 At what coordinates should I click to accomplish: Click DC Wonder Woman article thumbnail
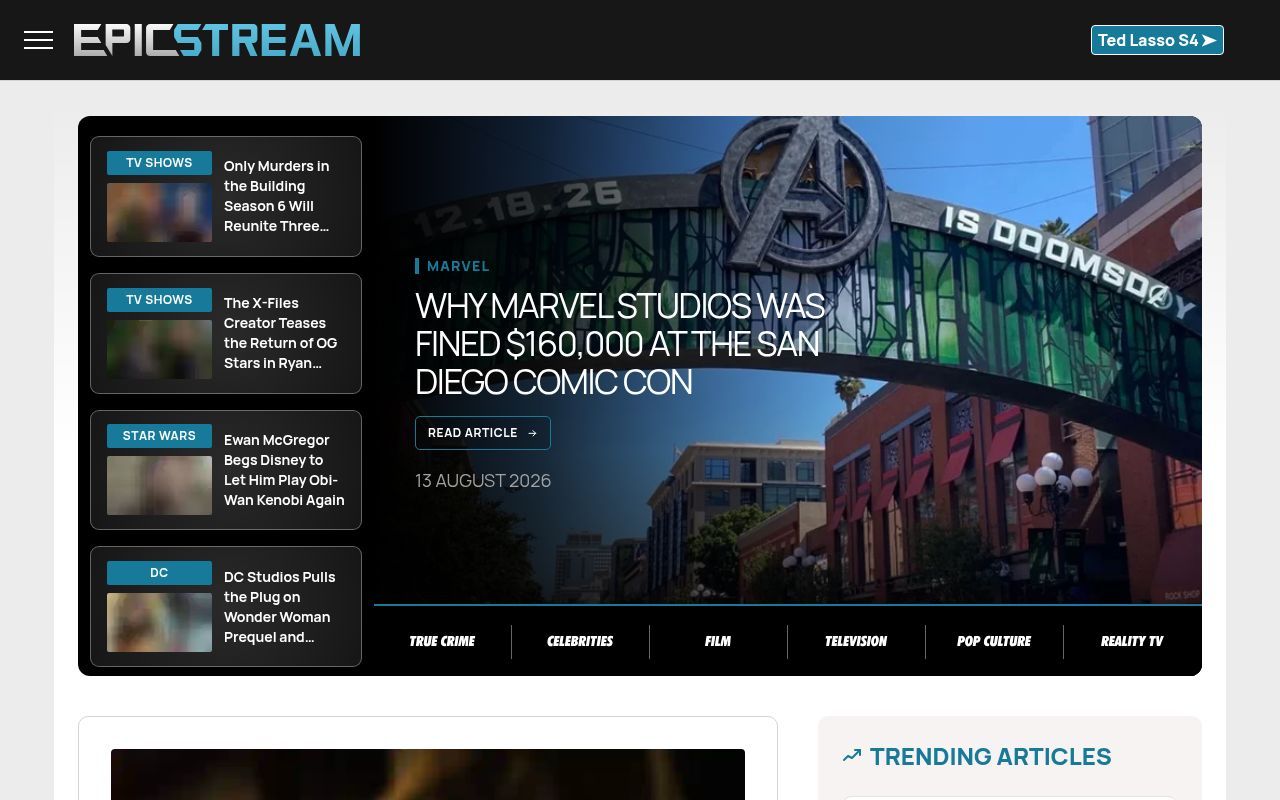click(159, 622)
